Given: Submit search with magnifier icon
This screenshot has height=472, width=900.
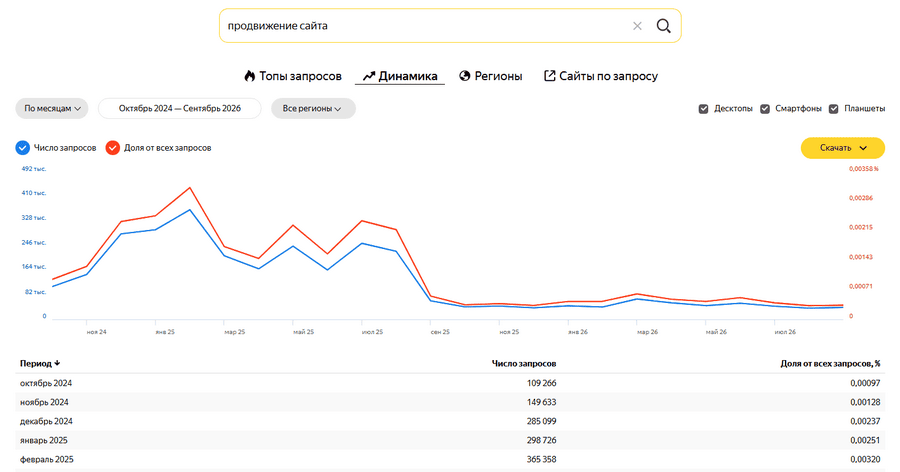Looking at the screenshot, I should pos(664,26).
